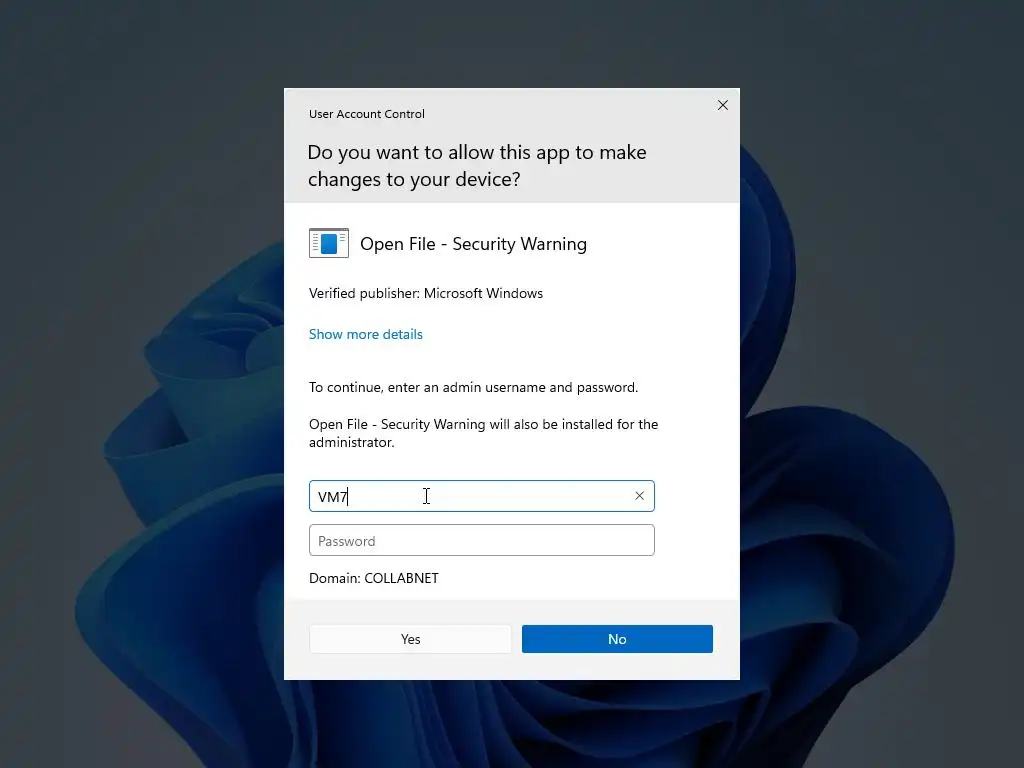Click the 'Open File - Security Warning' program name
Screen dimensions: 1024x768
473,244
